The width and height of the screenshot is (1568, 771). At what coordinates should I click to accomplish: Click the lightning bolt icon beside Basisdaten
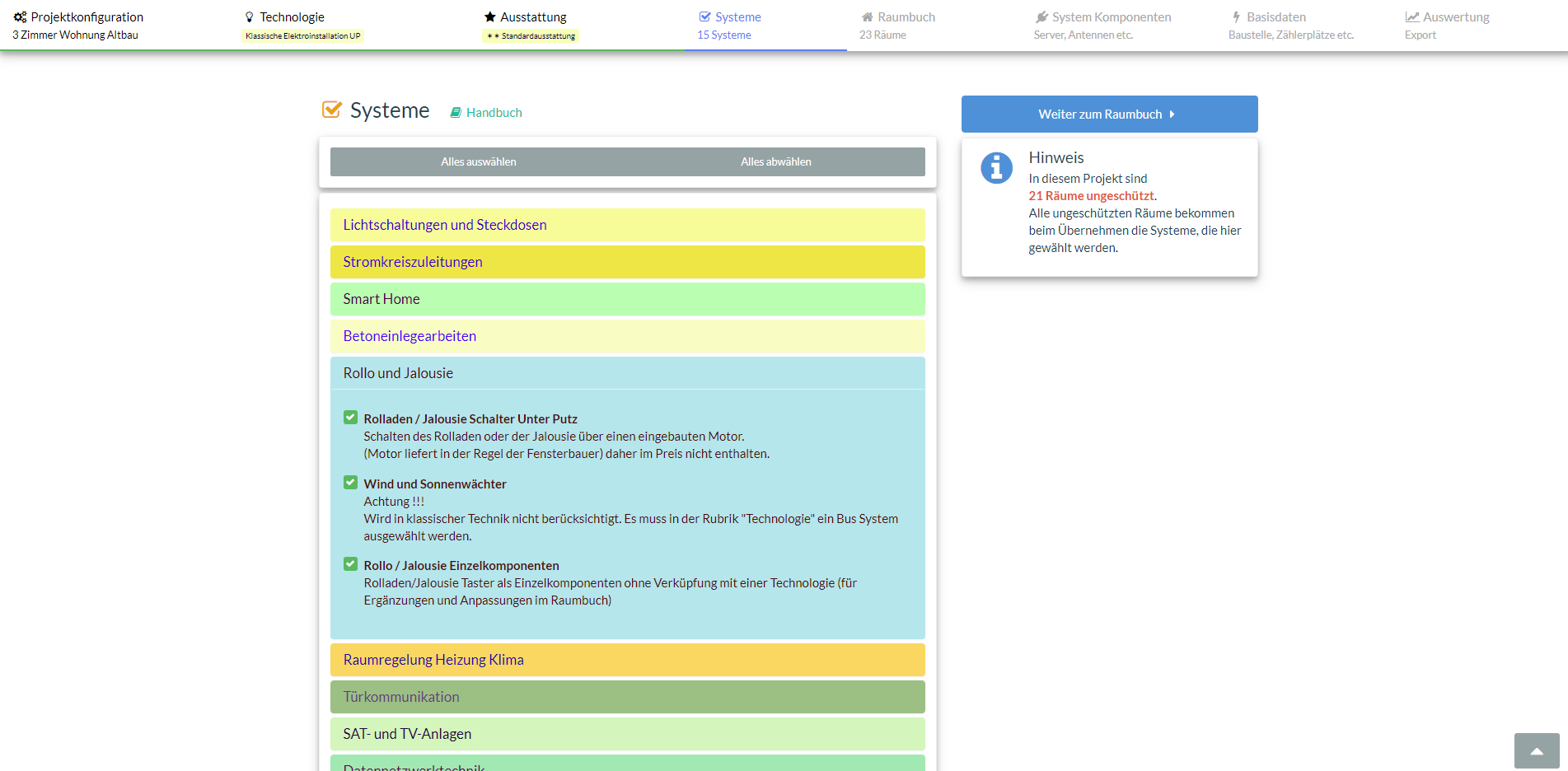point(1236,17)
